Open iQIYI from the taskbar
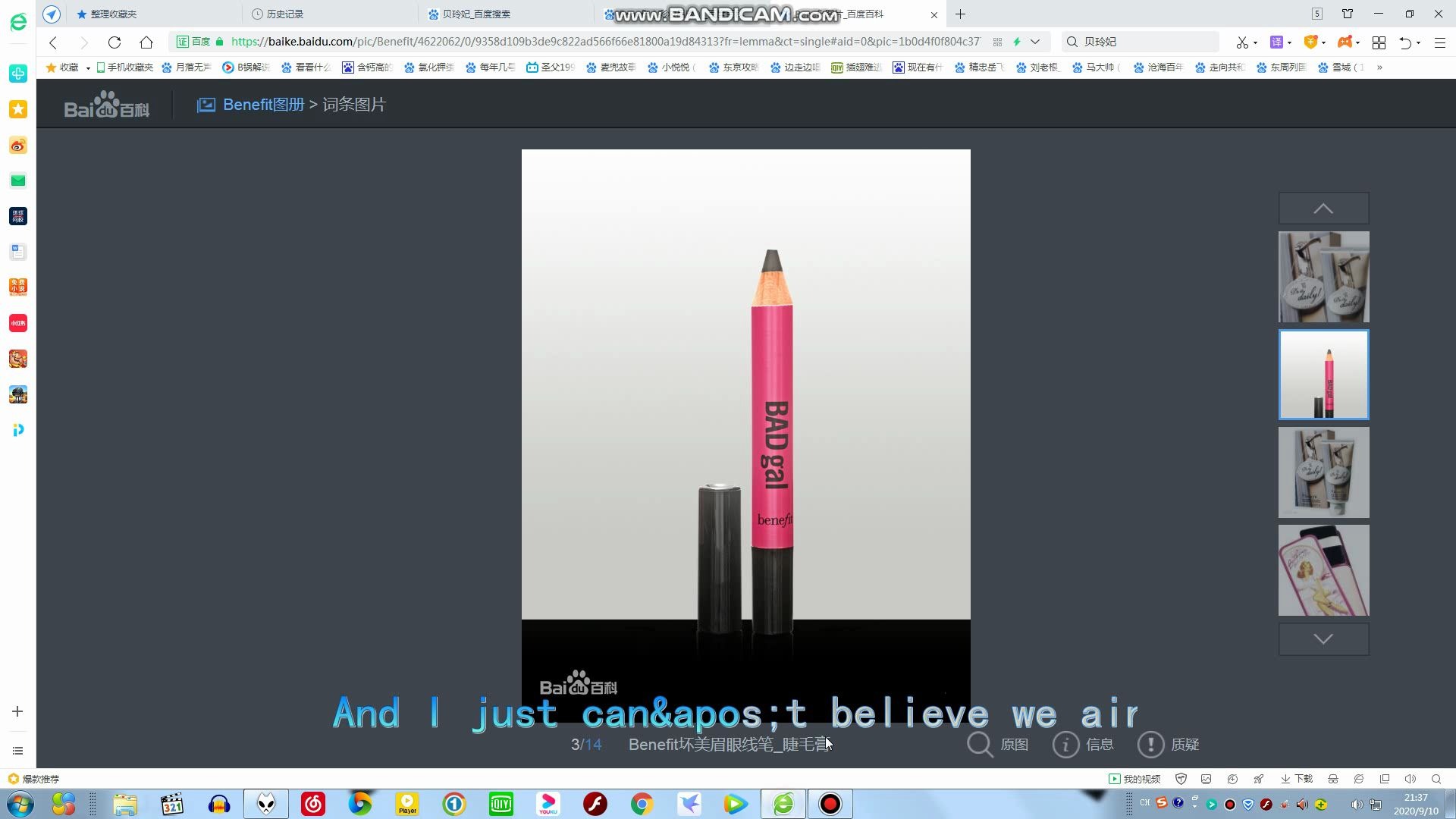 [500, 804]
